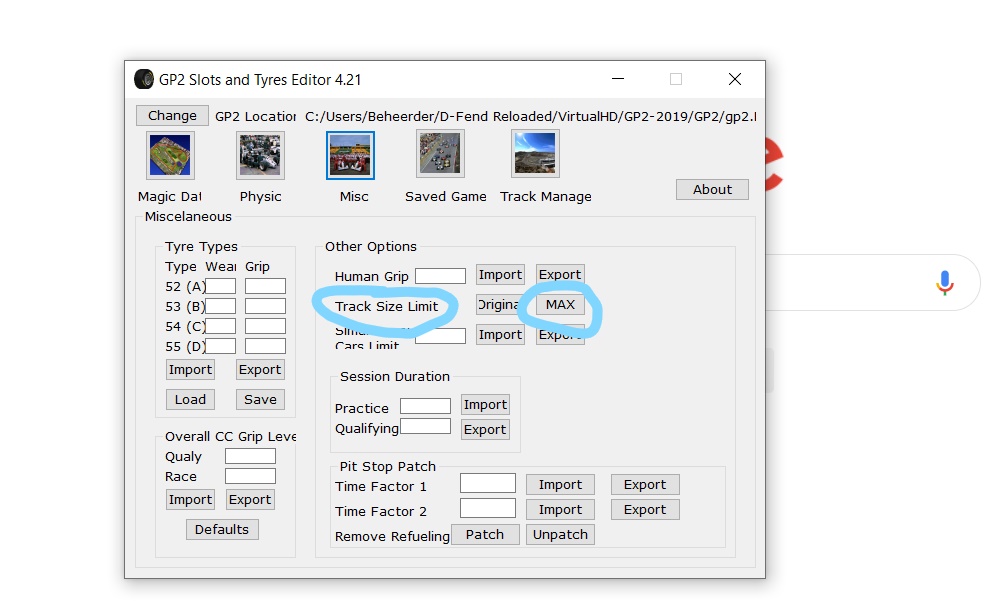Open the Track Manager section icon
The image size is (996, 608).
(535, 154)
